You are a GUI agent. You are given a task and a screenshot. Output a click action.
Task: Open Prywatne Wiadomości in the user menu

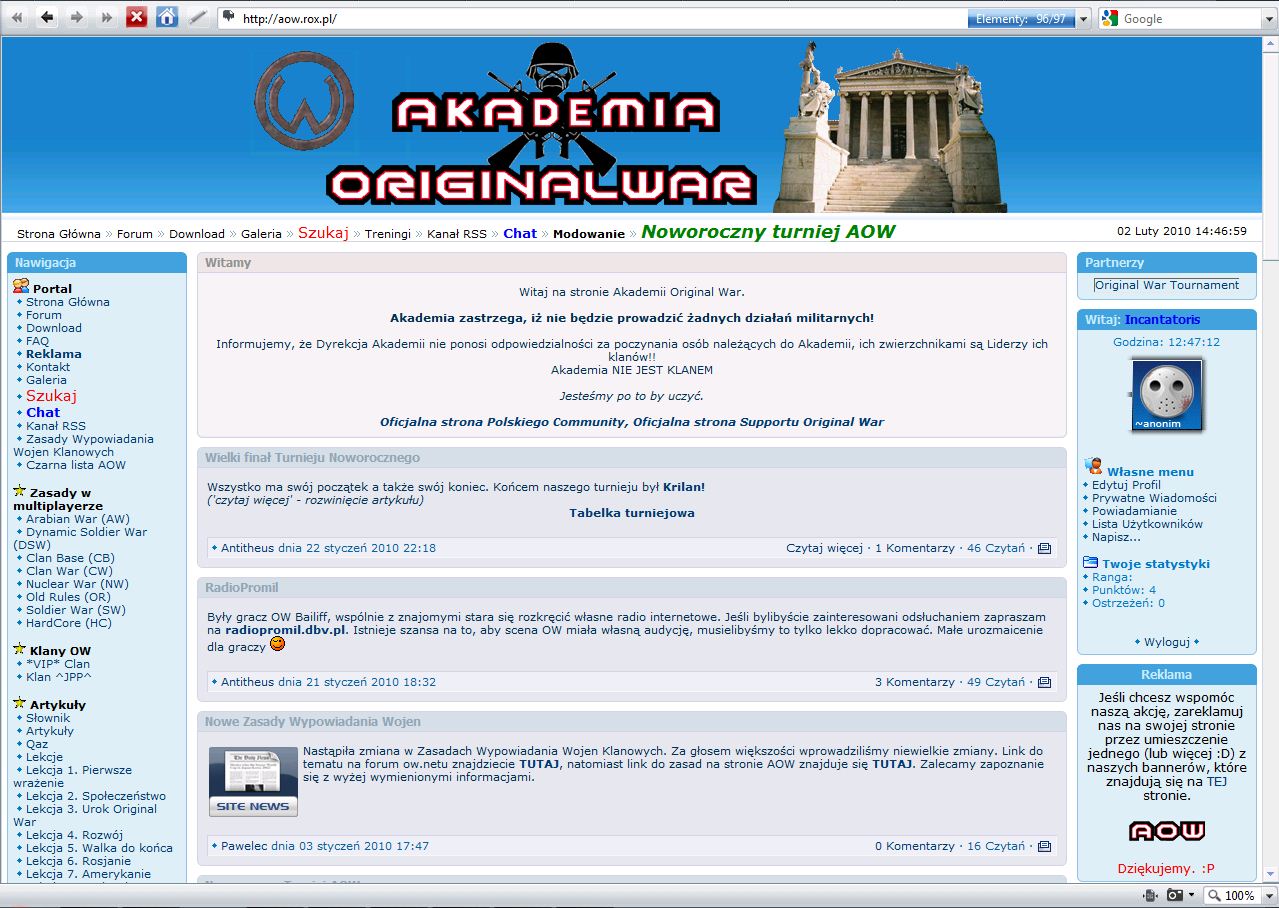1154,497
